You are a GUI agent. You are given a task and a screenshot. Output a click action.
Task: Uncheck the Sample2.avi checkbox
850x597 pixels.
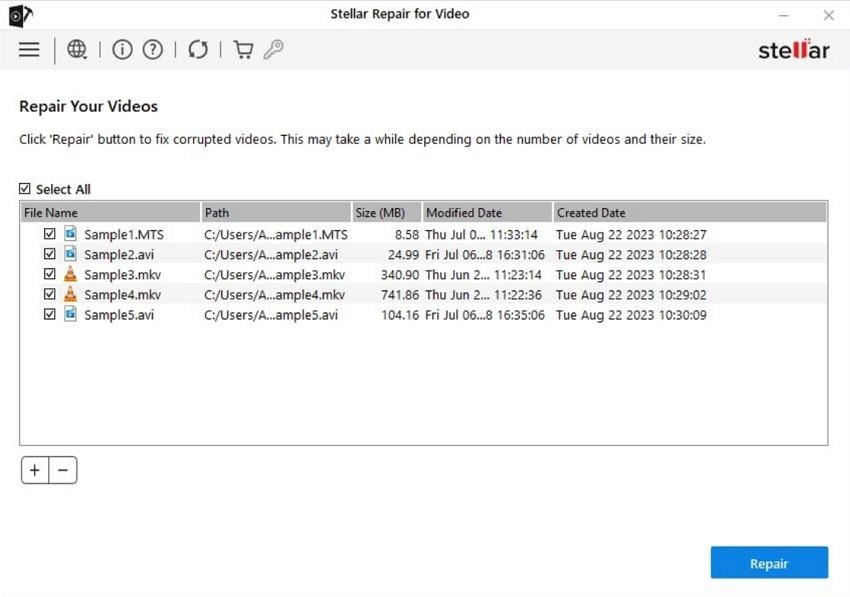tap(50, 254)
